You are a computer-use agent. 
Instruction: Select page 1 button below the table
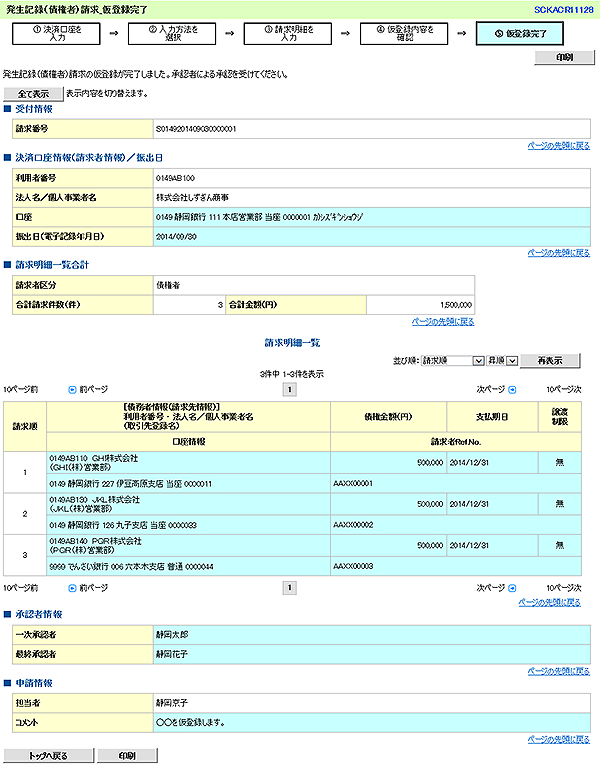coord(290,588)
